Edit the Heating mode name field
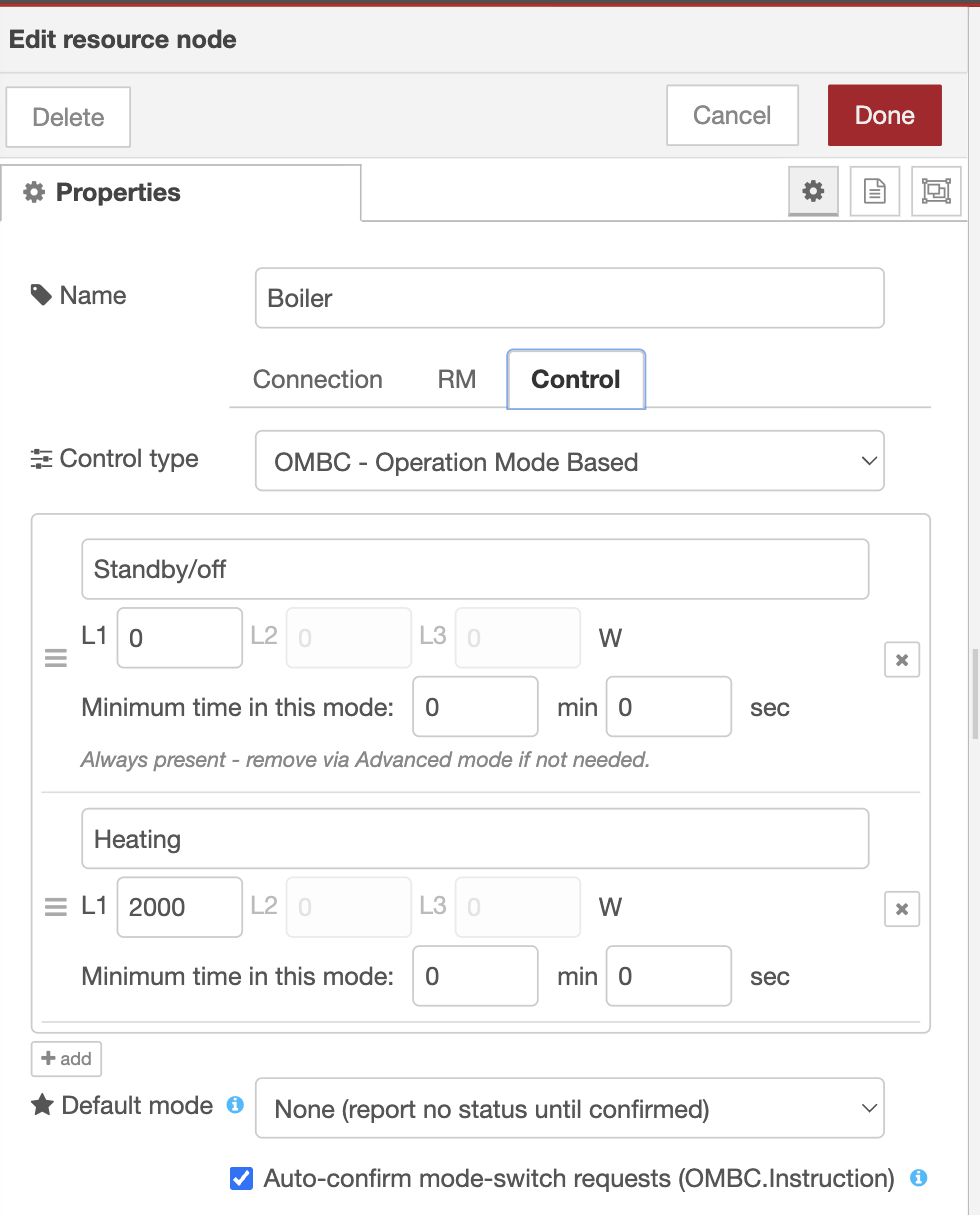The image size is (980, 1215). [475, 839]
